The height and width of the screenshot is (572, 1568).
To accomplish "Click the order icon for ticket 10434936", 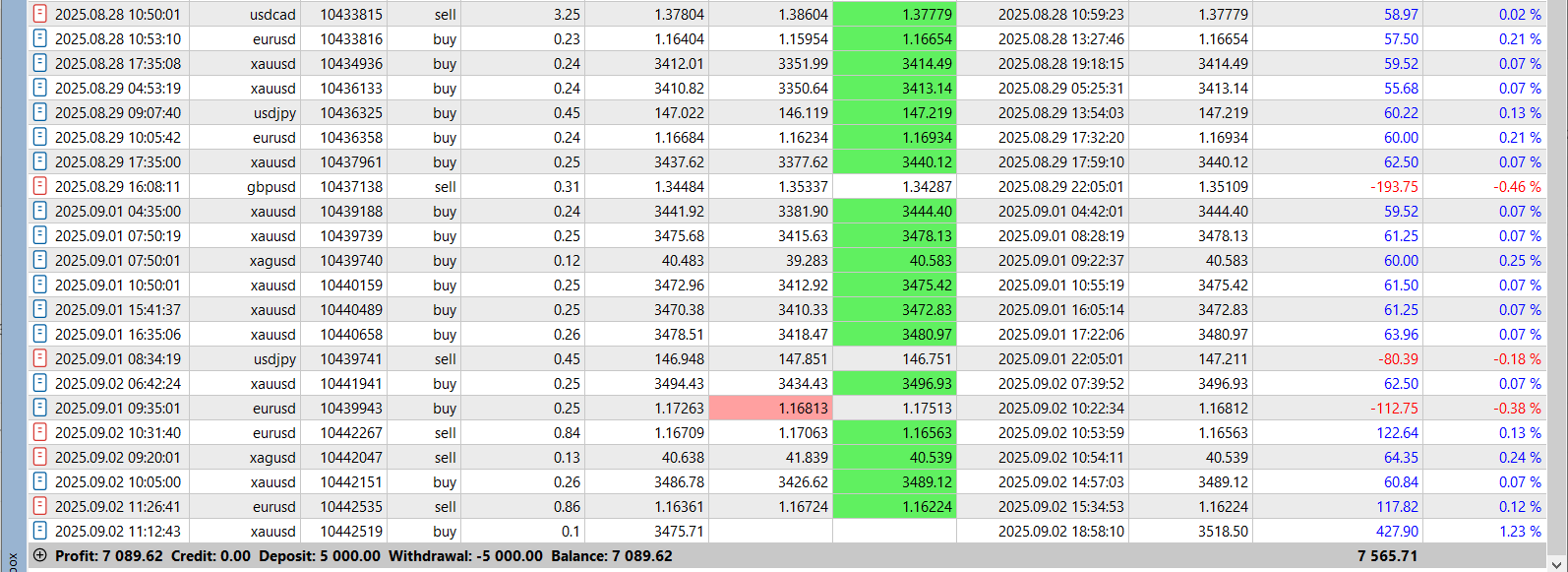I will coord(40,63).
